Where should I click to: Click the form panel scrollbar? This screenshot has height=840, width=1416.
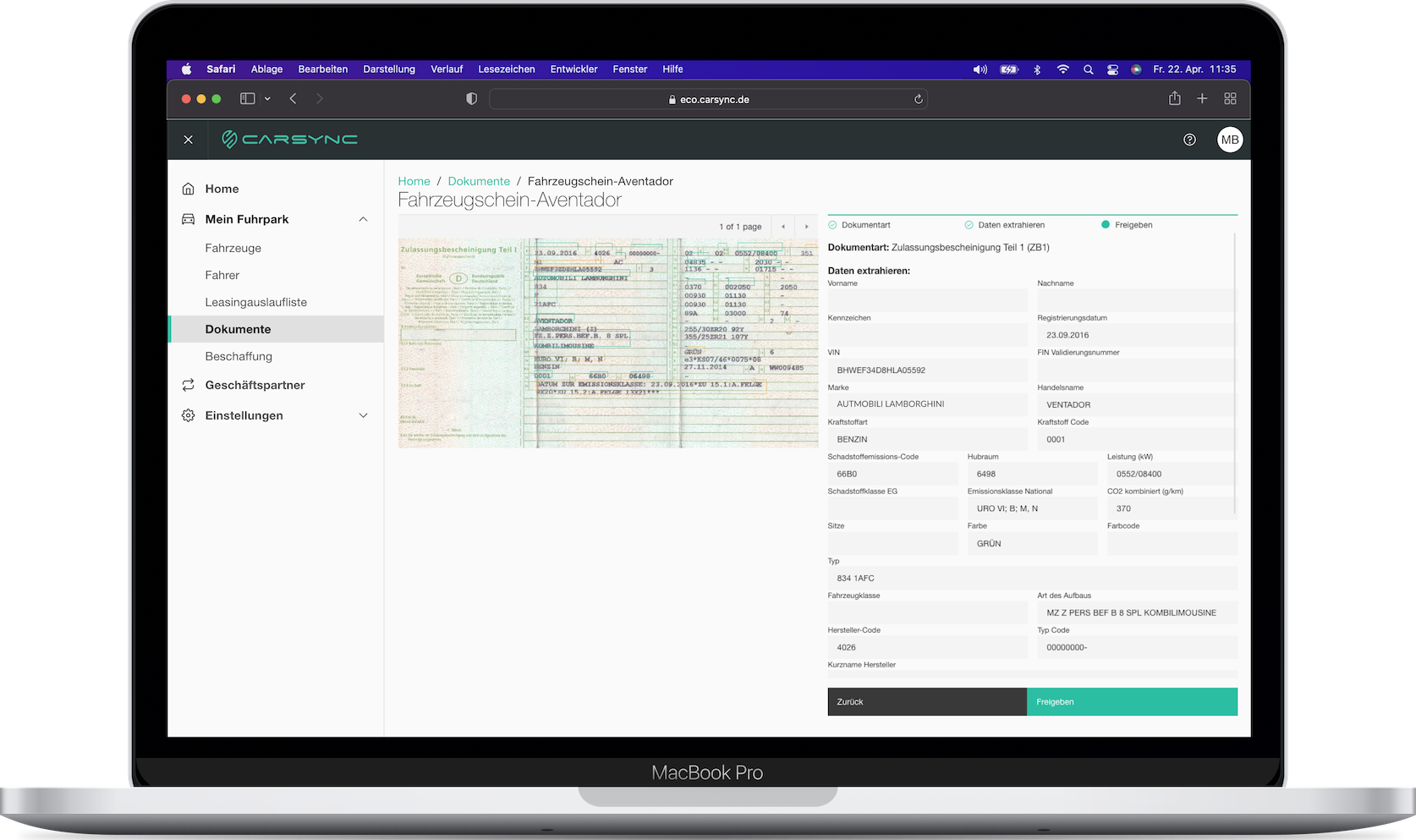point(1235,373)
